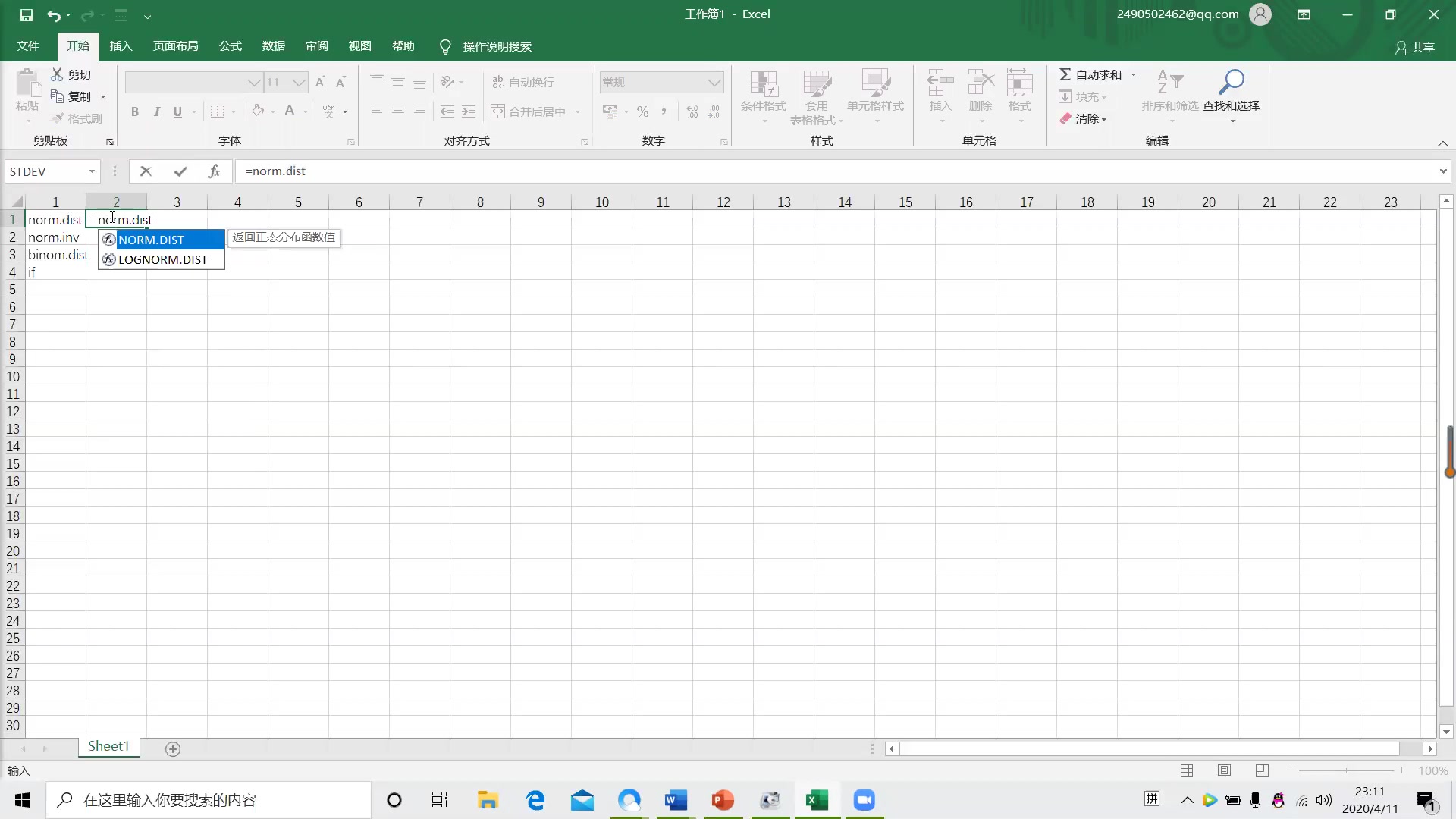Image resolution: width=1456 pixels, height=819 pixels.
Task: Switch to Page Layout view button
Action: pos(1224,770)
